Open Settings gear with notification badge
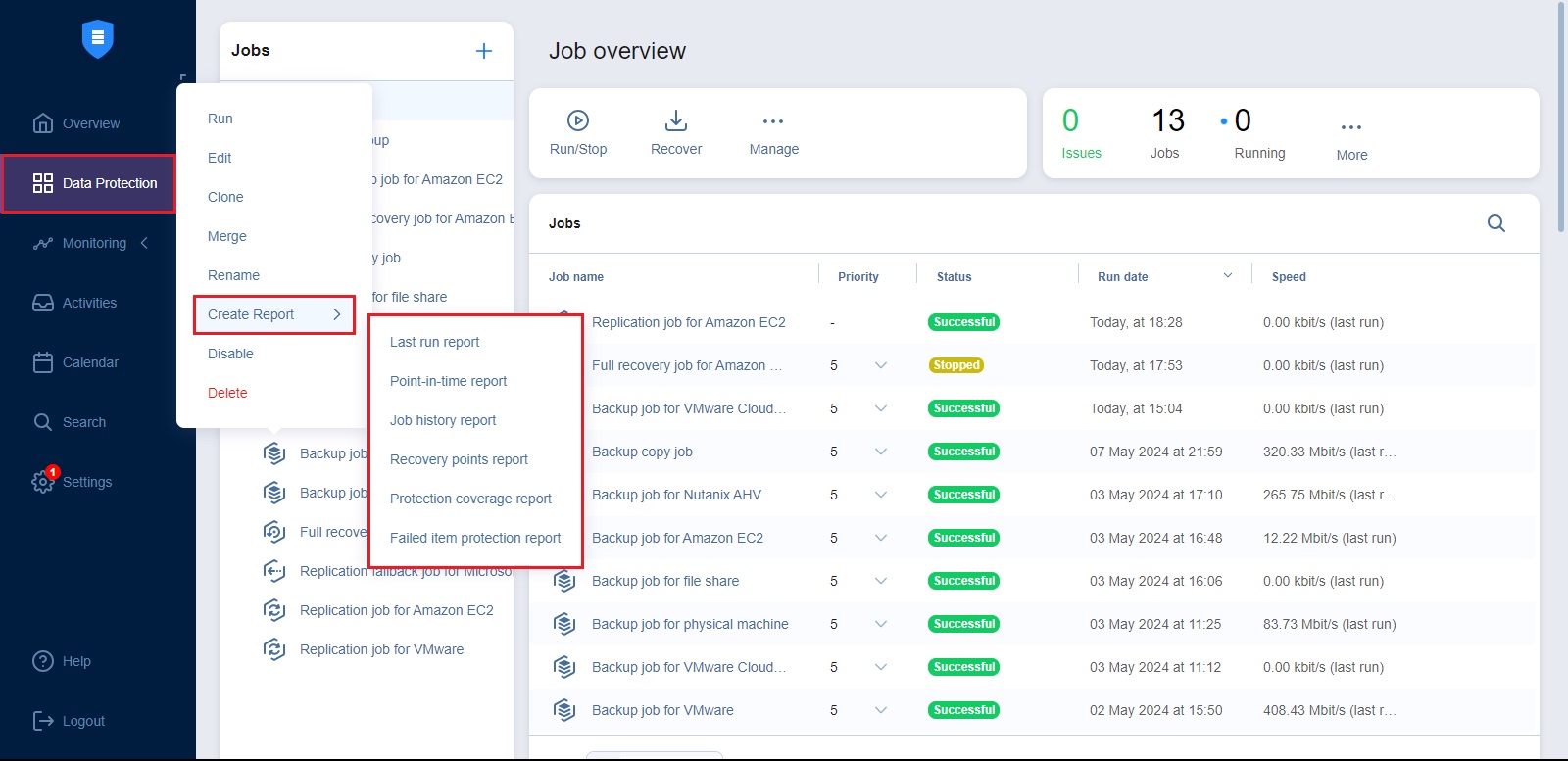Screen dimensions: 1568x761 click(x=43, y=481)
